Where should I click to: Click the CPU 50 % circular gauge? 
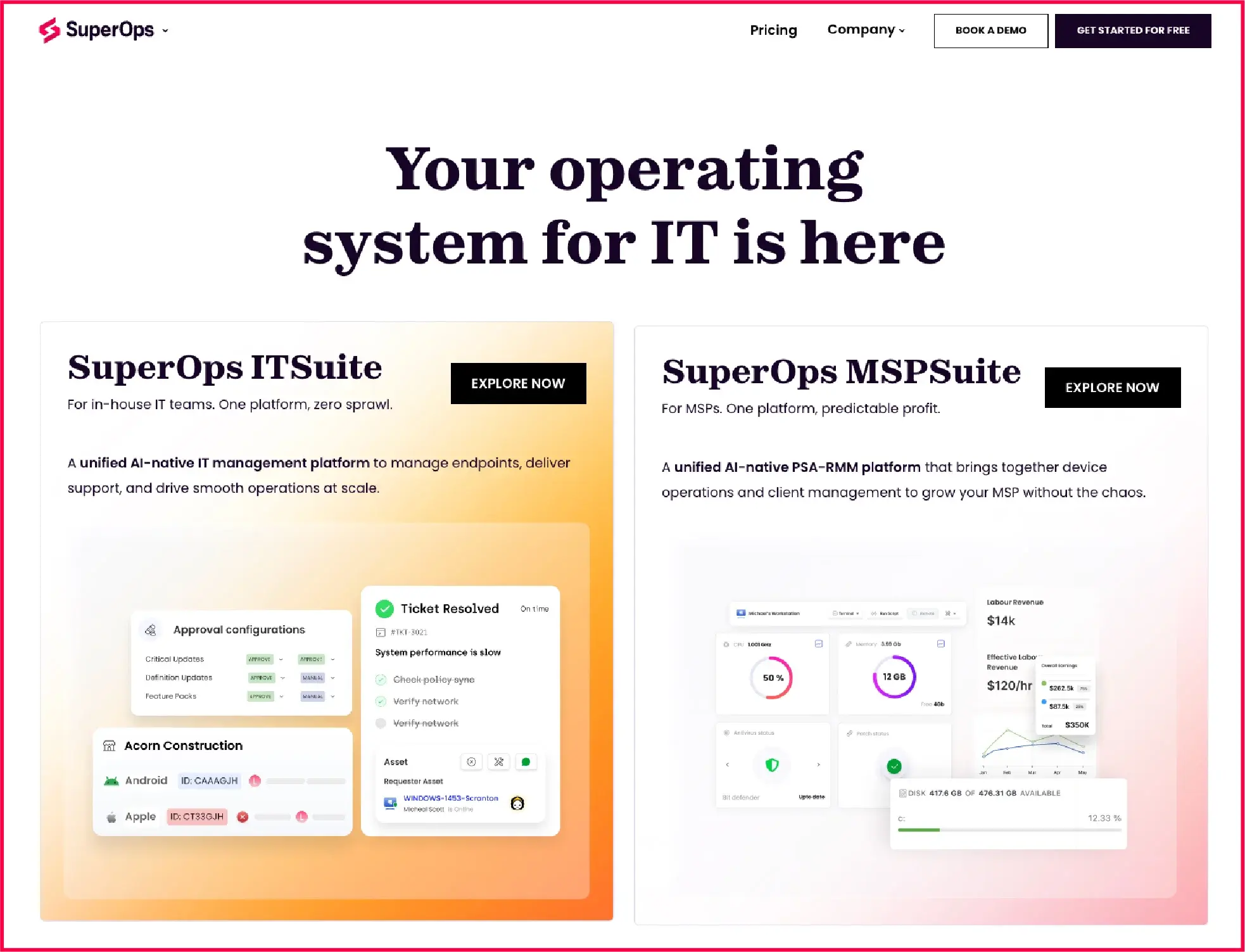pos(772,678)
